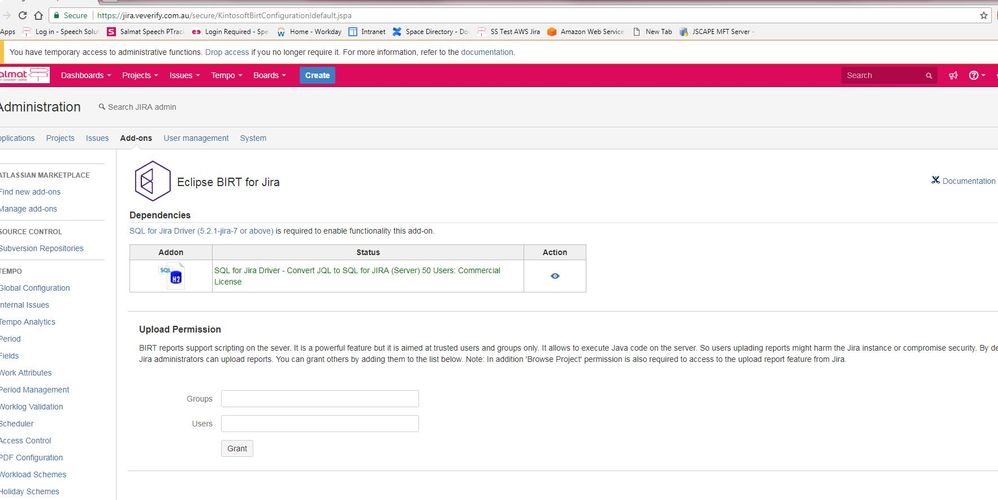
Task: Open Salmat Speech PTrac bookmark
Action: coord(146,31)
